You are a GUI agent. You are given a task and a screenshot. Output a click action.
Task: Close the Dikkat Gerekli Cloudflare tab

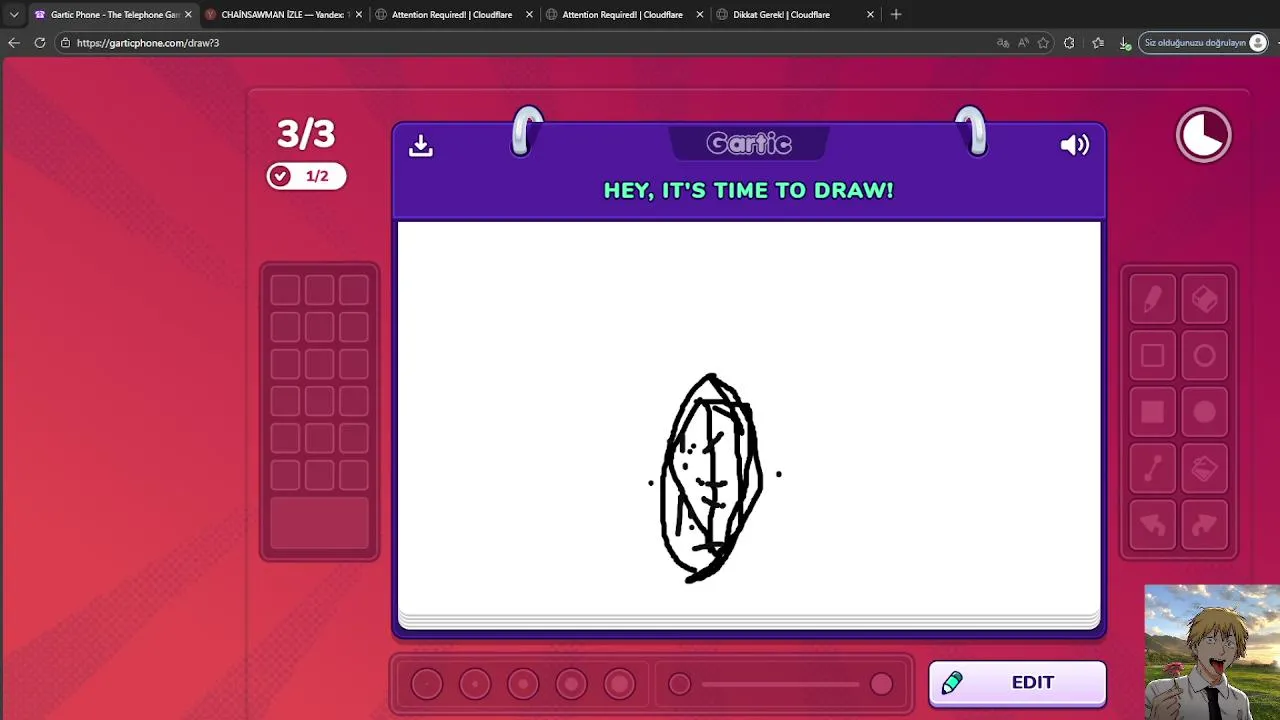coord(870,14)
